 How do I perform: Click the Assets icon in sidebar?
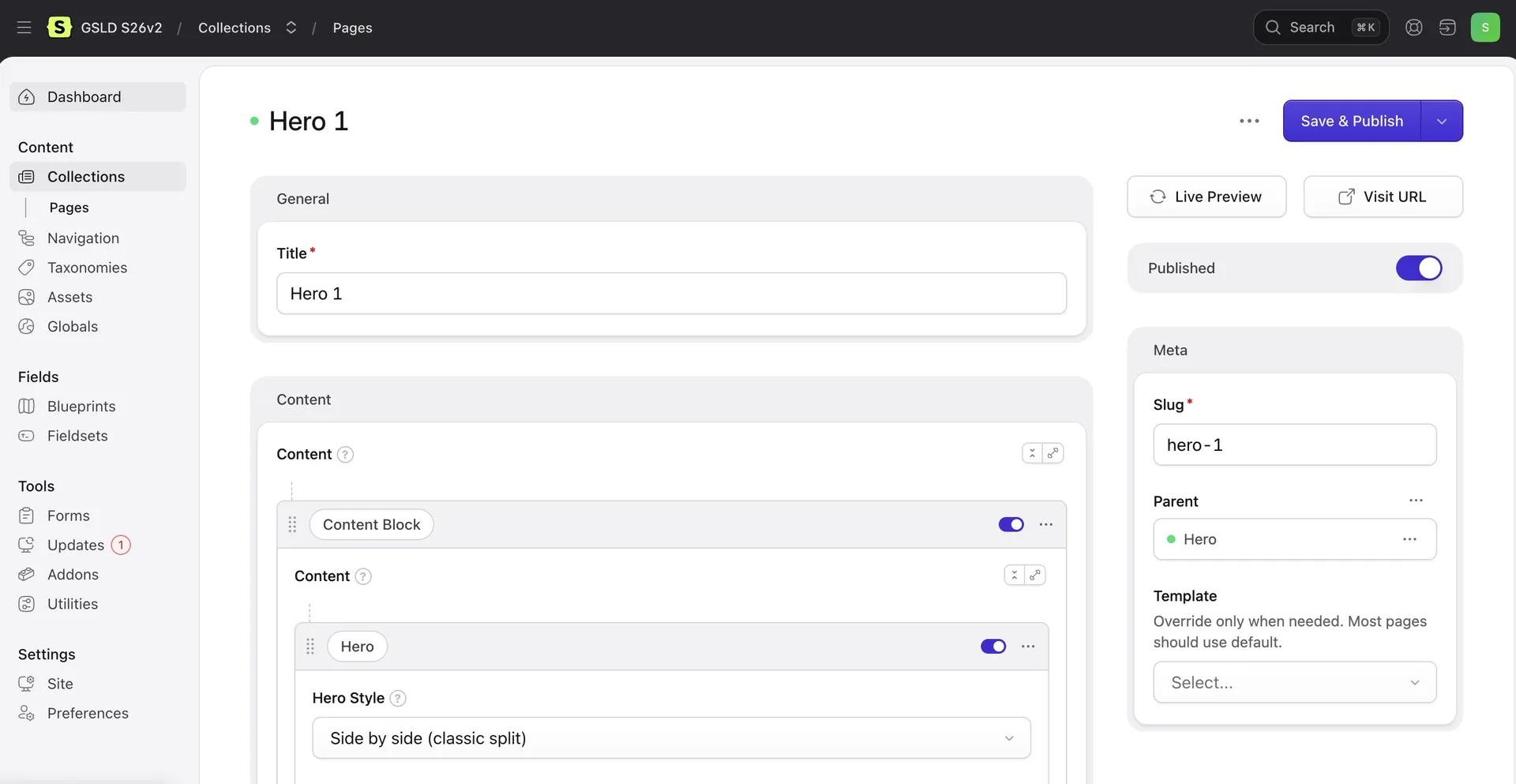point(27,297)
